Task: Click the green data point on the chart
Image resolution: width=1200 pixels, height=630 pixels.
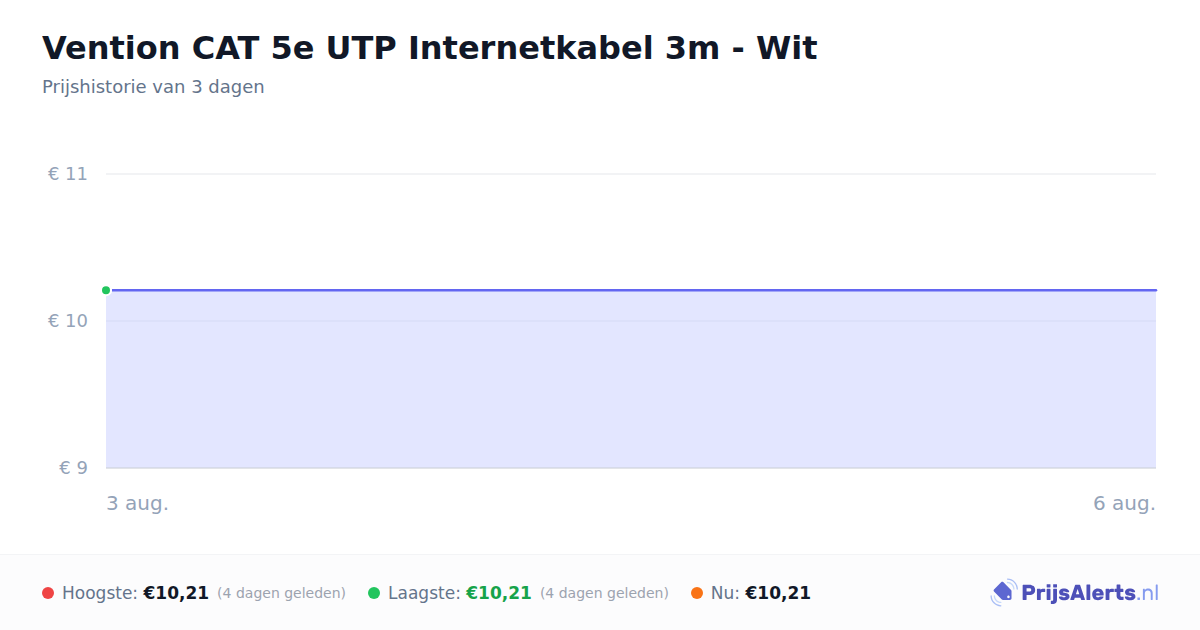Action: tap(106, 290)
